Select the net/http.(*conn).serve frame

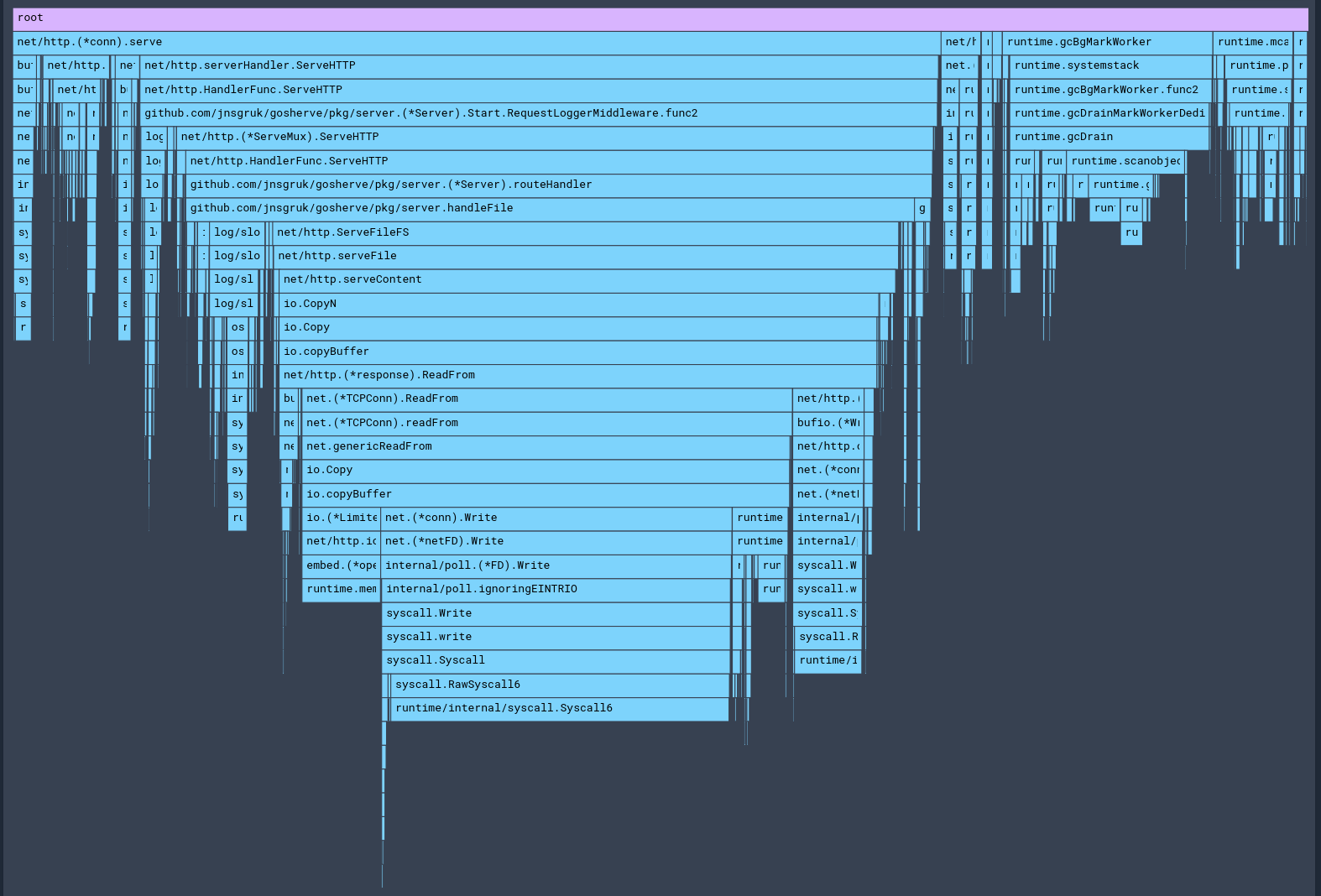[x=476, y=43]
